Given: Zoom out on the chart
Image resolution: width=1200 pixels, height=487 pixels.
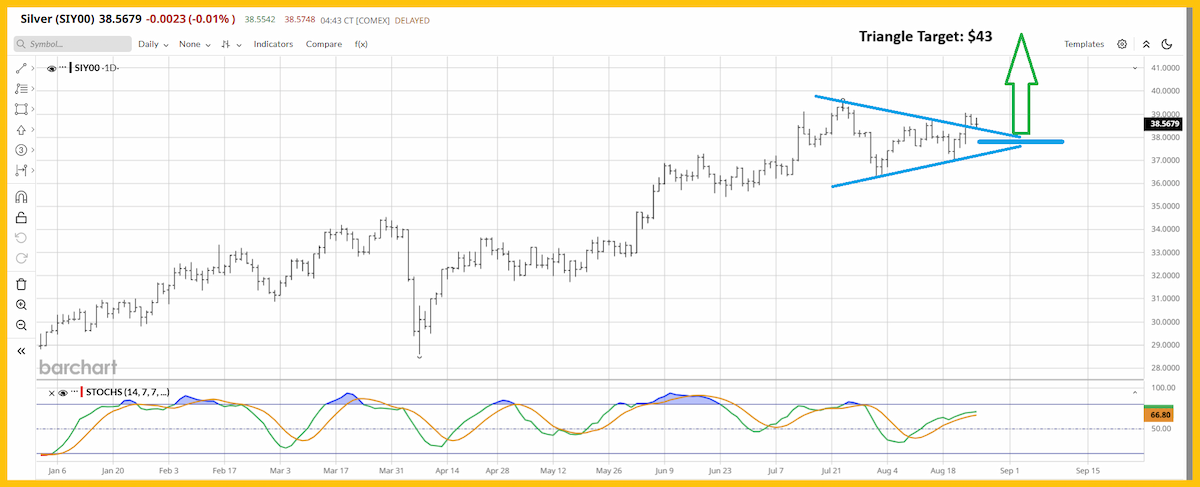Looking at the screenshot, I should coord(22,326).
